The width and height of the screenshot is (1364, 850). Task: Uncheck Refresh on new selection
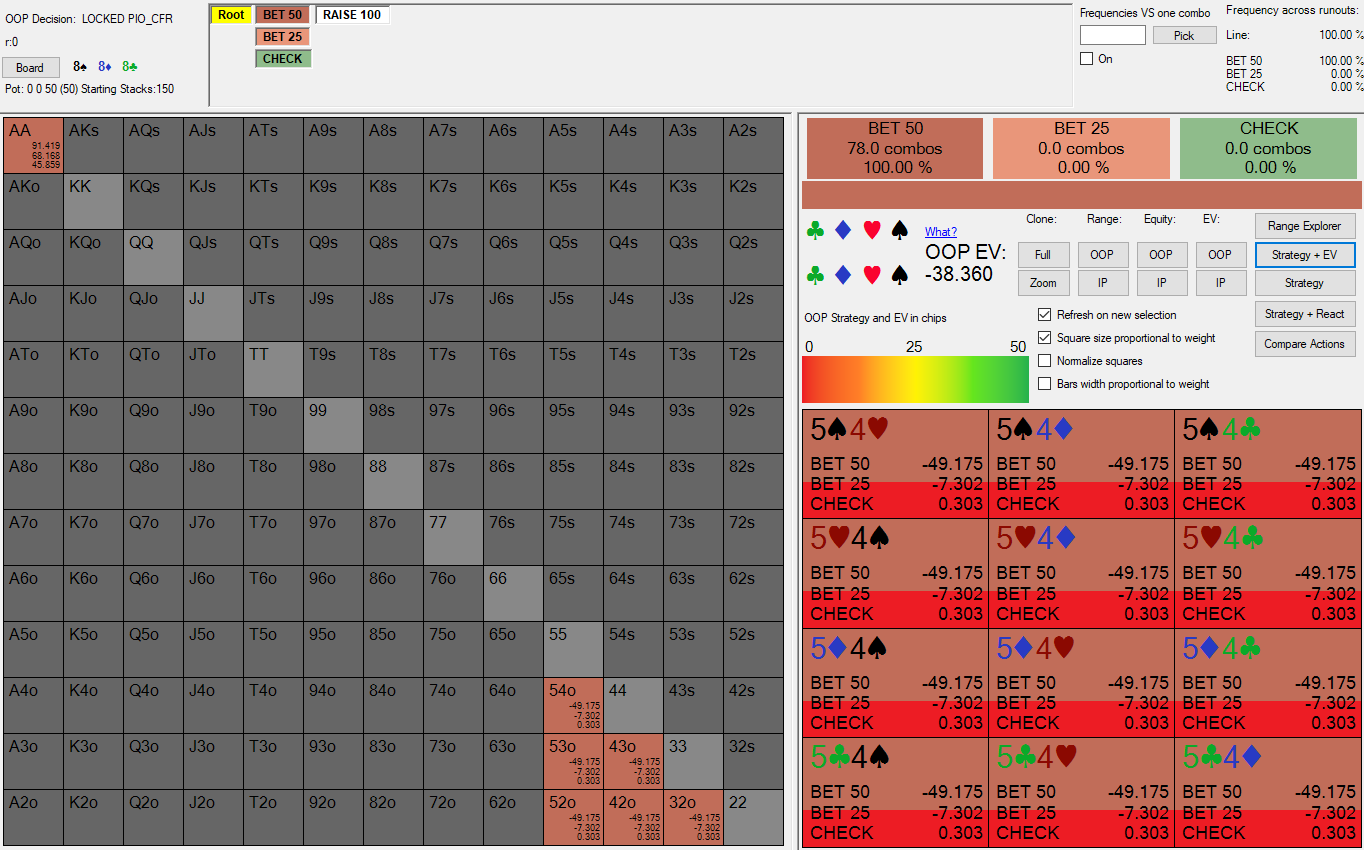pyautogui.click(x=1045, y=314)
